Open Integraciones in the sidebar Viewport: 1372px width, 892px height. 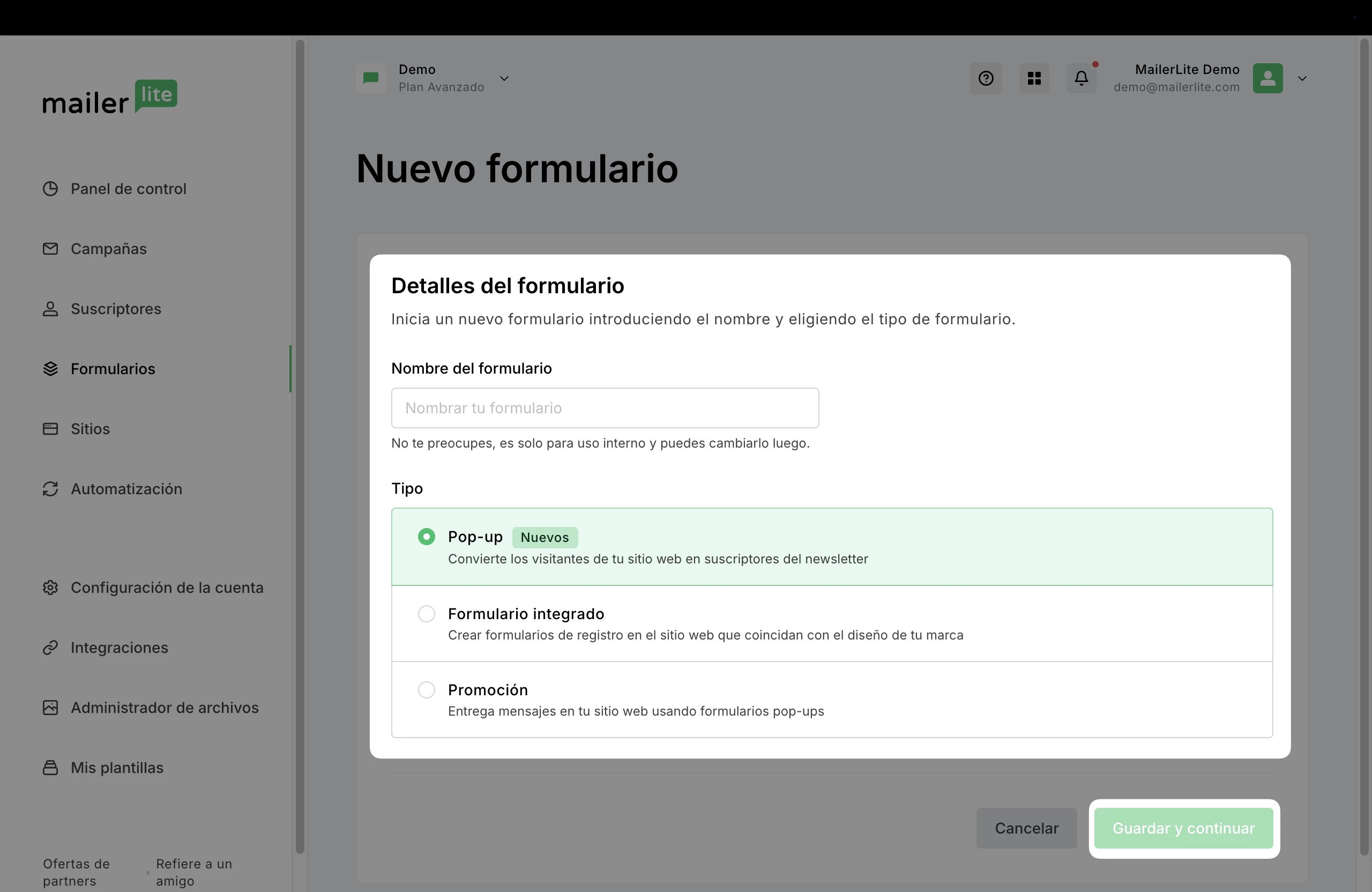click(x=119, y=648)
